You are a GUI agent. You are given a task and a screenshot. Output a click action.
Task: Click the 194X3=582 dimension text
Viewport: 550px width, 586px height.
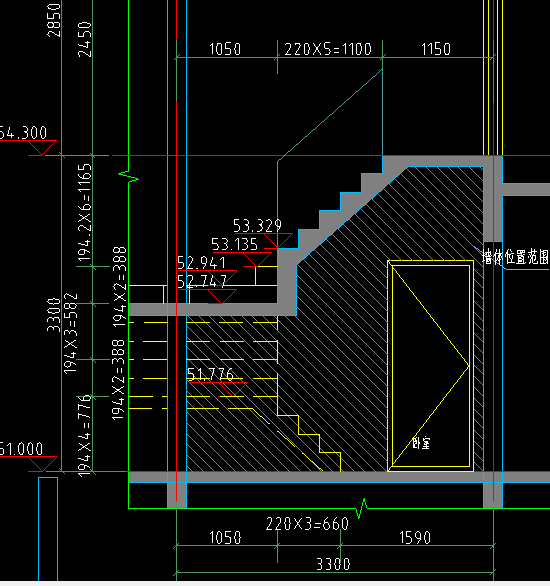point(71,333)
